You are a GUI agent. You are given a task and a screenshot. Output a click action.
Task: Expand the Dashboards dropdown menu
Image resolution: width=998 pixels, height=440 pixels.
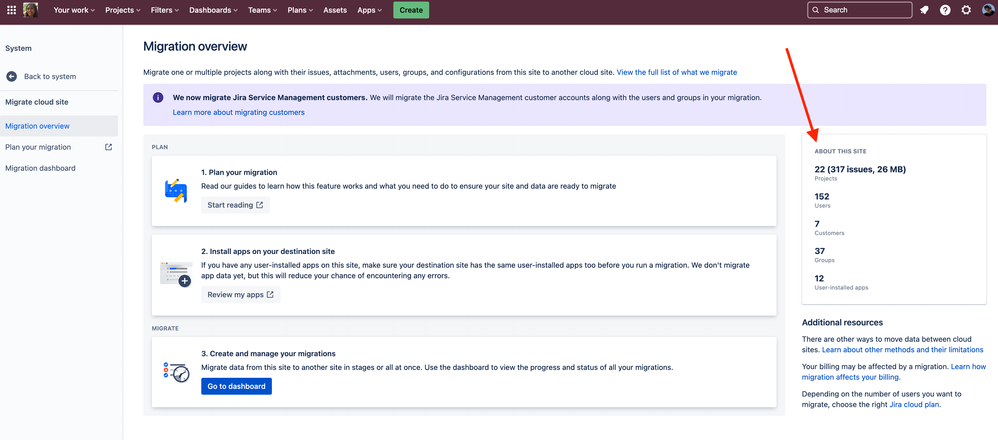point(213,10)
